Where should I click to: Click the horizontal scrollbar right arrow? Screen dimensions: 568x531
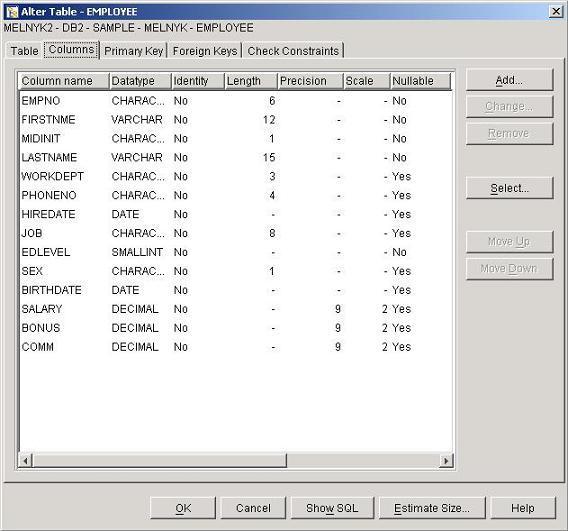(x=446, y=461)
